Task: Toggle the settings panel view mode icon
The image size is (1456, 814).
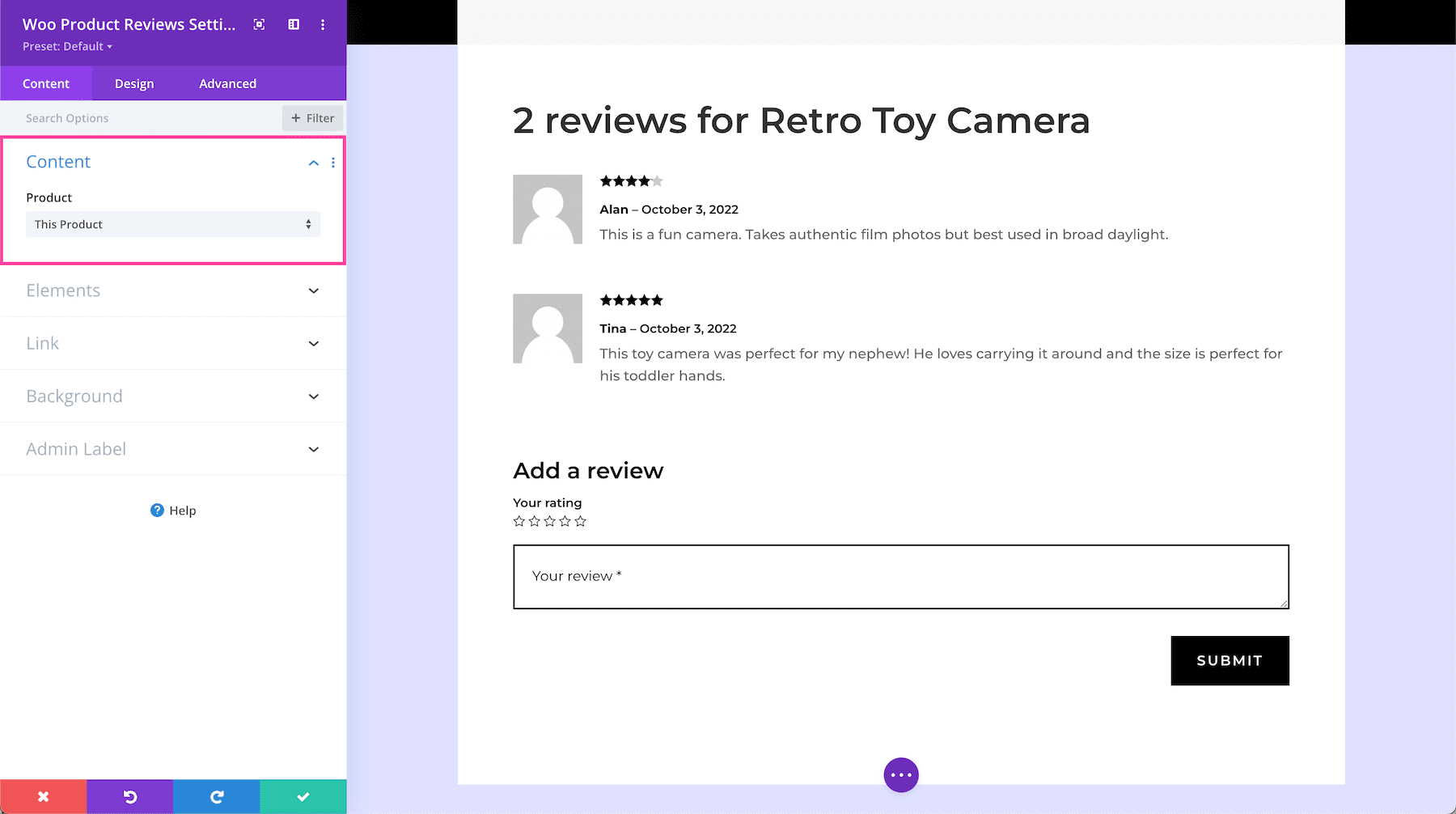Action: coord(292,24)
